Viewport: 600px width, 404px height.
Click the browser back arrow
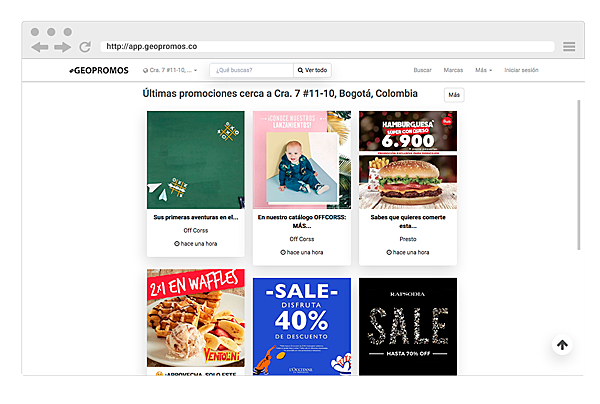coord(40,47)
